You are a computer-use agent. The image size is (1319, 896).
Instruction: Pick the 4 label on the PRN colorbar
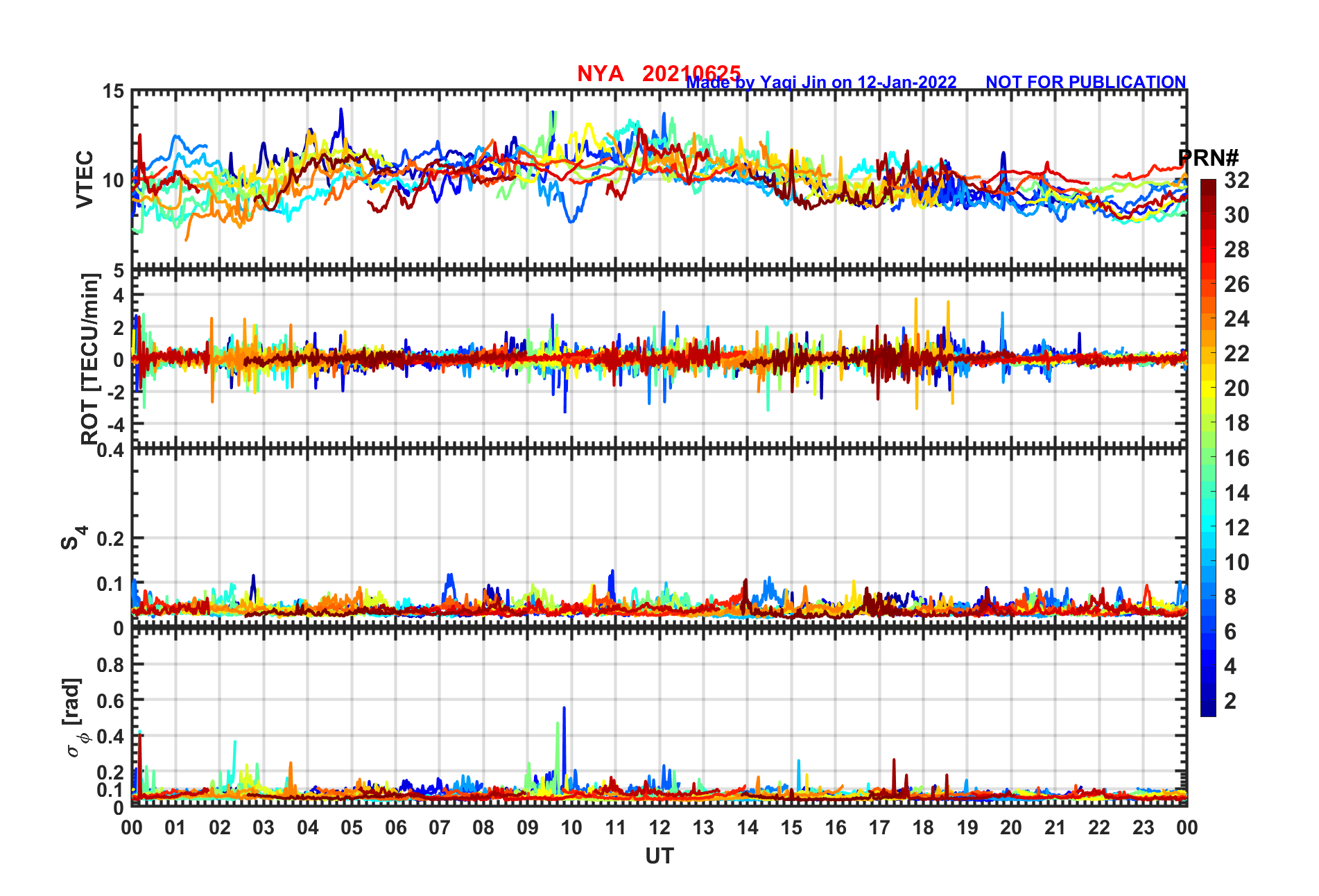pos(1230,666)
